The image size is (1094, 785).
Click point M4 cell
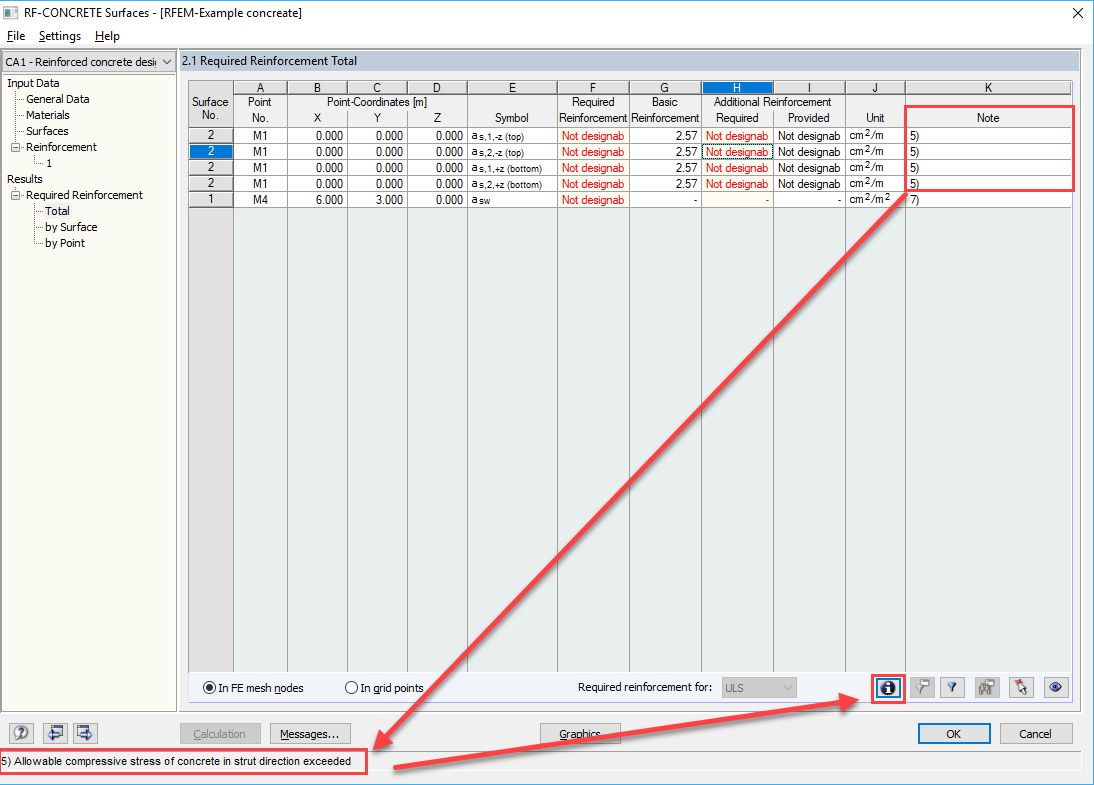tap(260, 200)
